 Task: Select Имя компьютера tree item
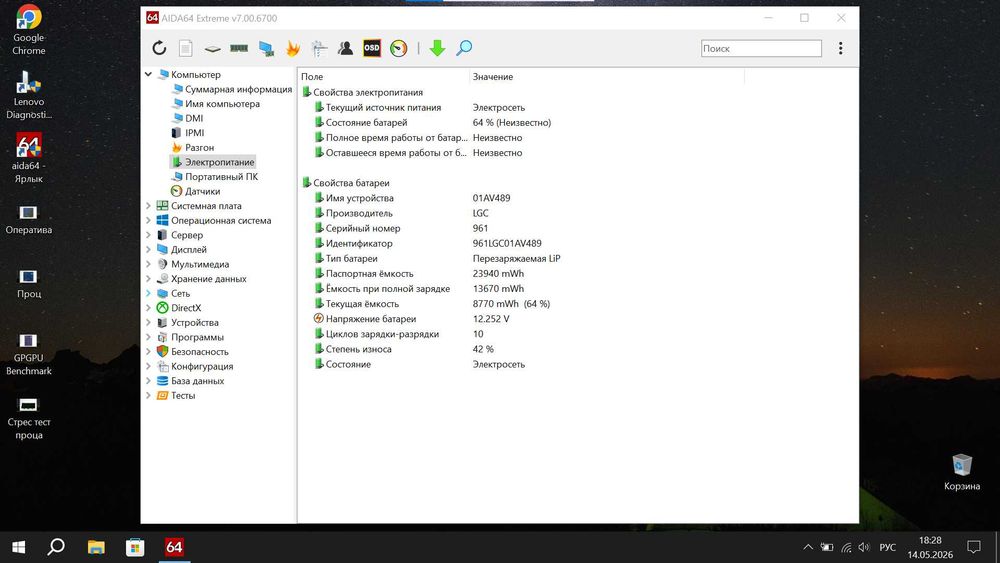222,104
